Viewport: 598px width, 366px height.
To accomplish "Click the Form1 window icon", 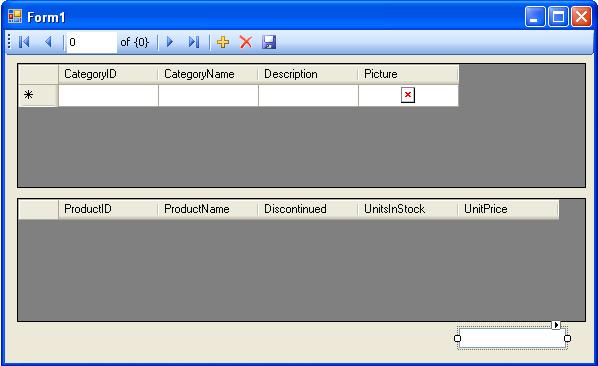I will (x=15, y=16).
